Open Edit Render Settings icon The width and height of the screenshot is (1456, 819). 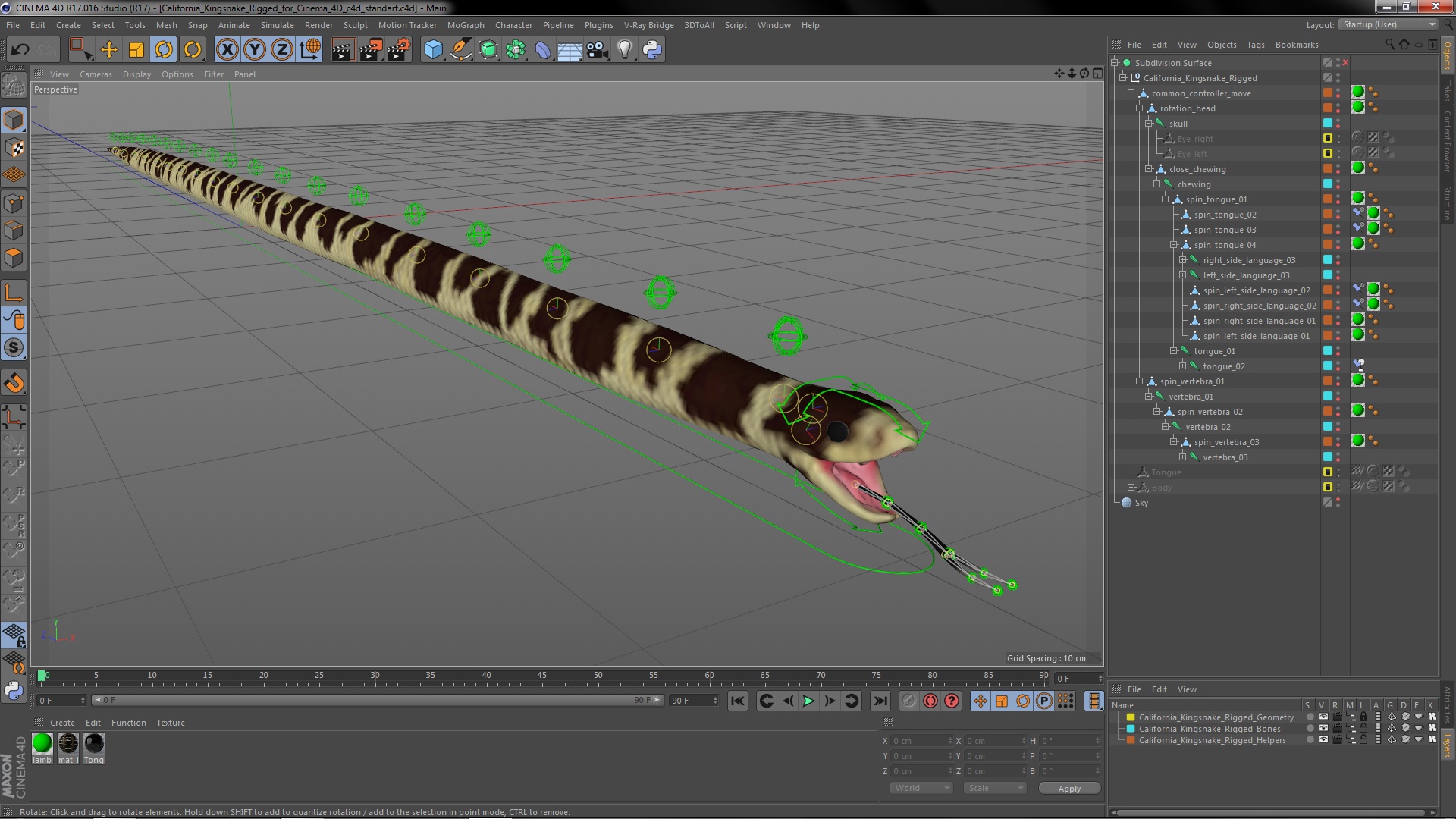pyautogui.click(x=398, y=50)
